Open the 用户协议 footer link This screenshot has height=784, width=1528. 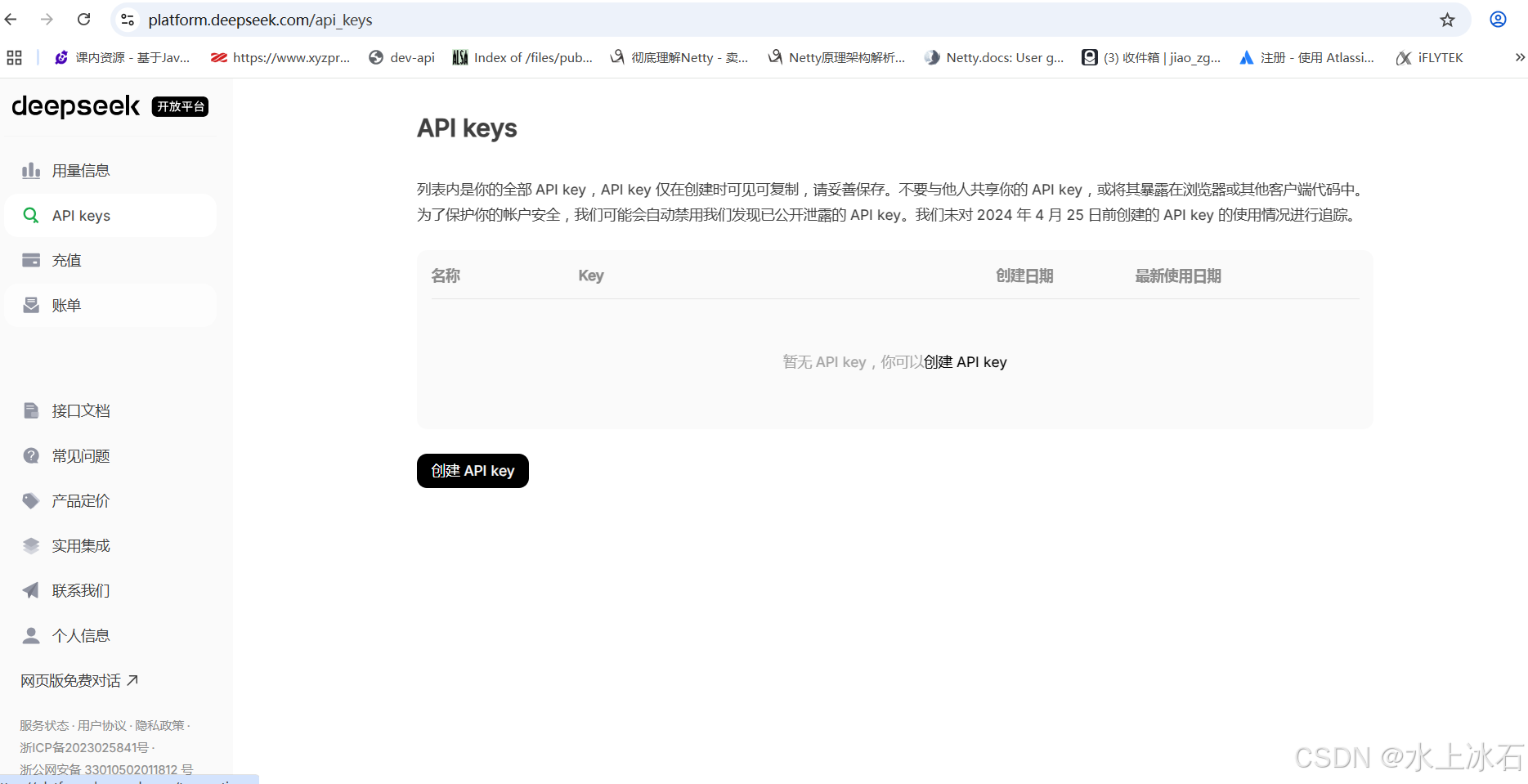point(102,725)
